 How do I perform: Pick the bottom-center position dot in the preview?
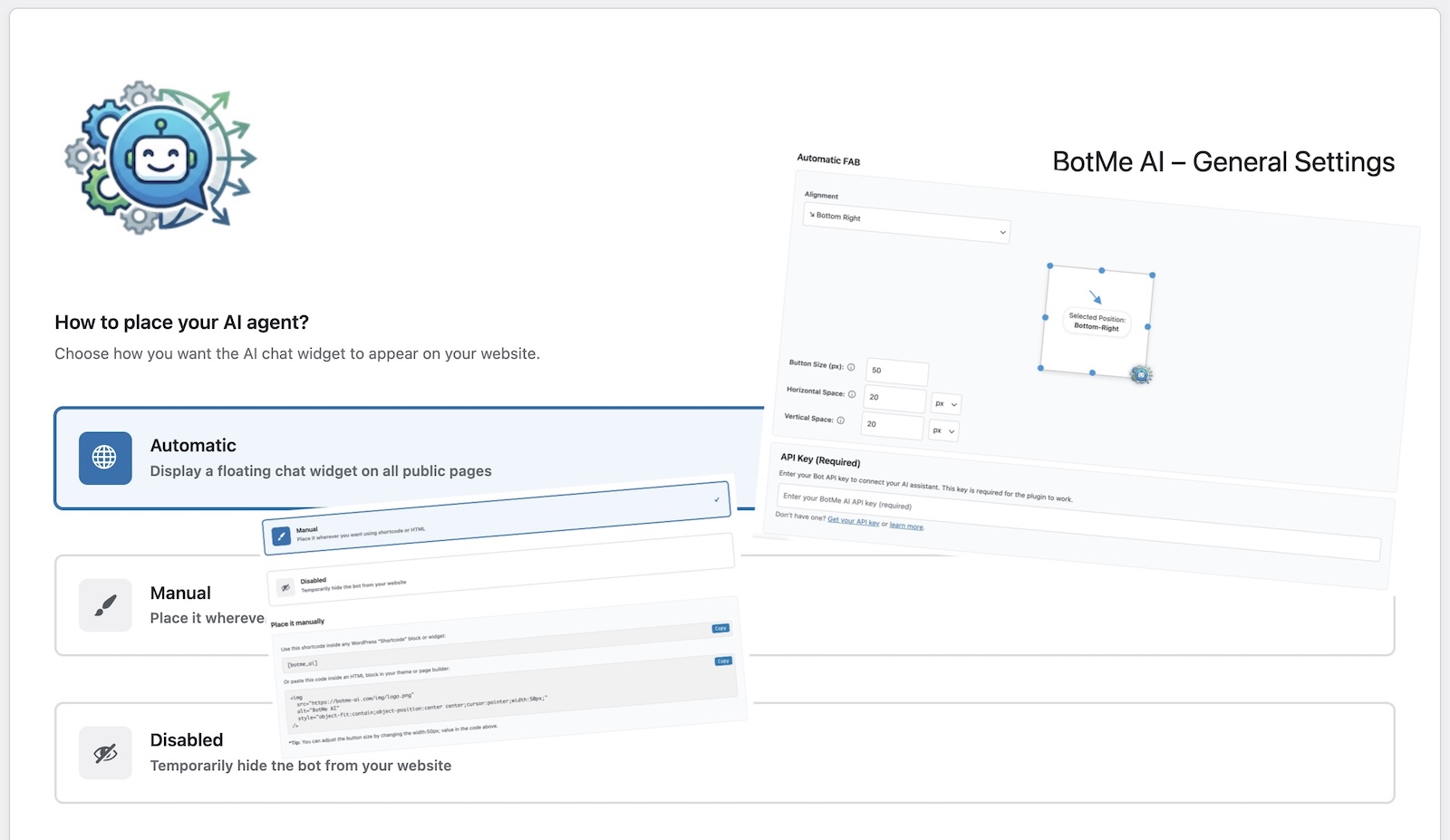pos(1092,372)
